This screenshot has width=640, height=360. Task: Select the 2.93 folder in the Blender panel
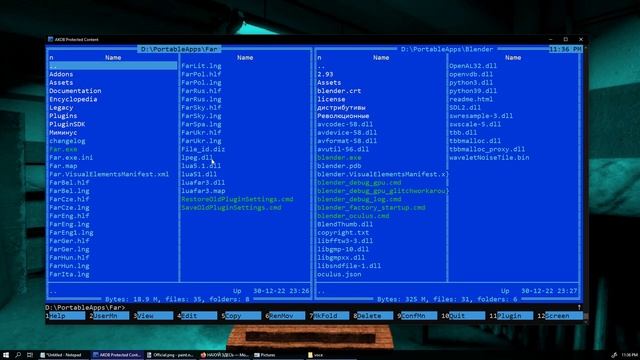[325, 74]
